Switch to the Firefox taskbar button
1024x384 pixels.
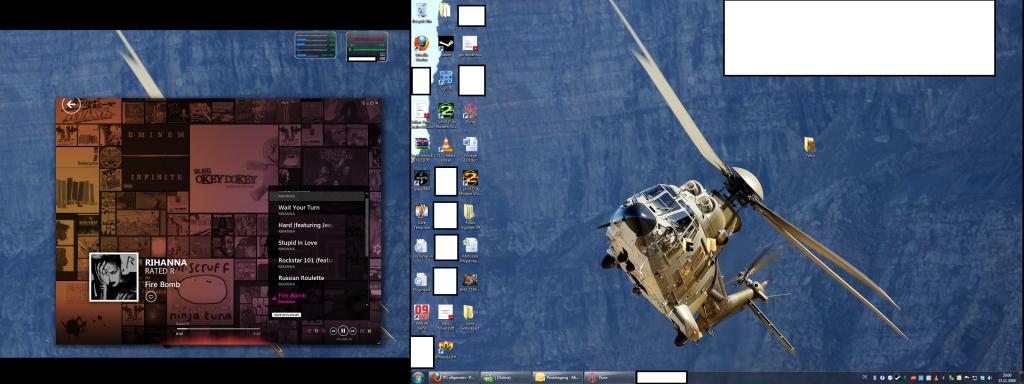pyautogui.click(x=454, y=377)
